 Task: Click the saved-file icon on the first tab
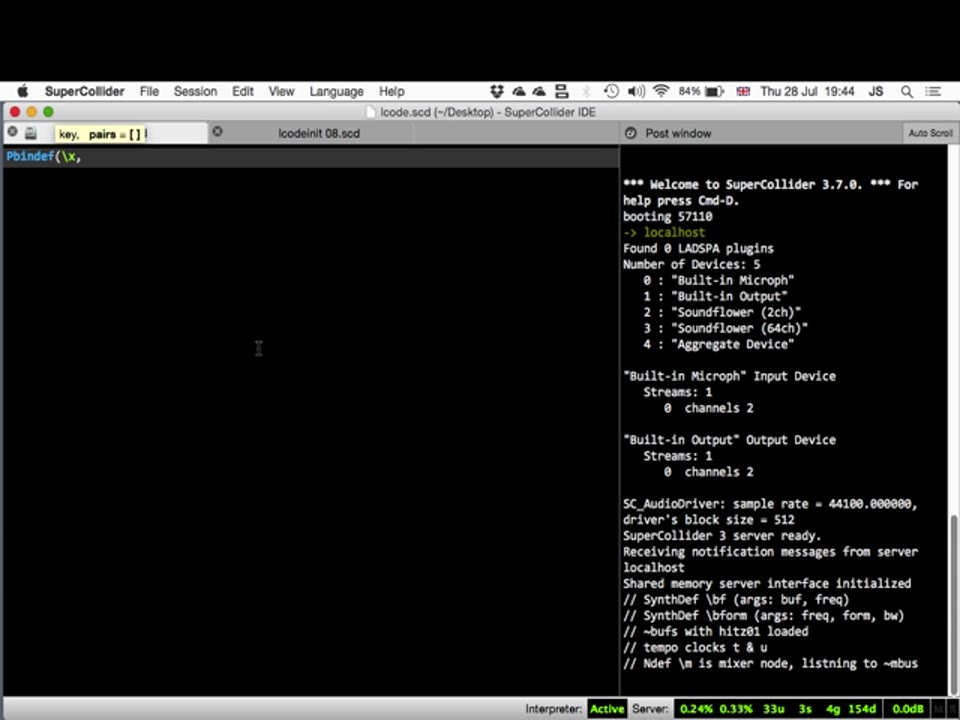[31, 133]
